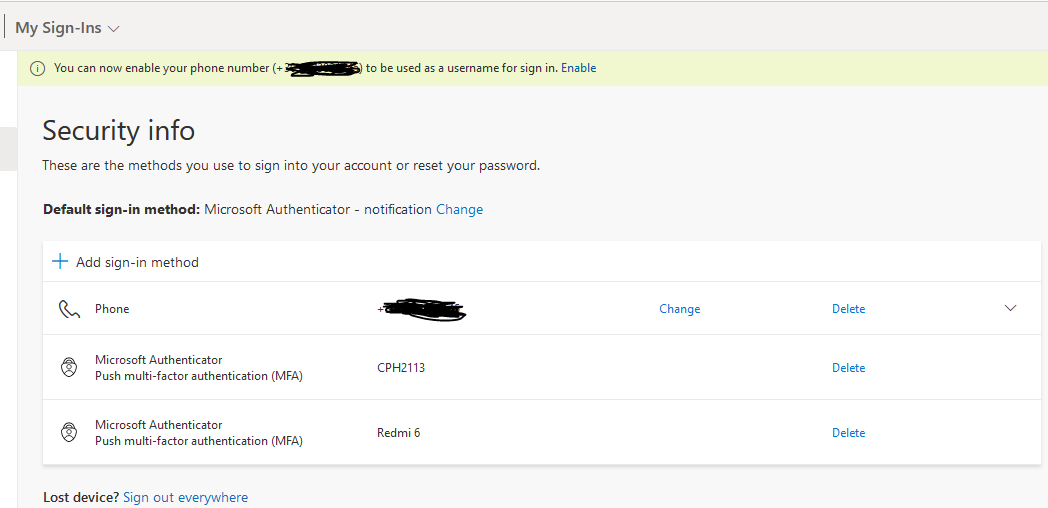Click the Security info heading
This screenshot has width=1048, height=508.
[119, 130]
